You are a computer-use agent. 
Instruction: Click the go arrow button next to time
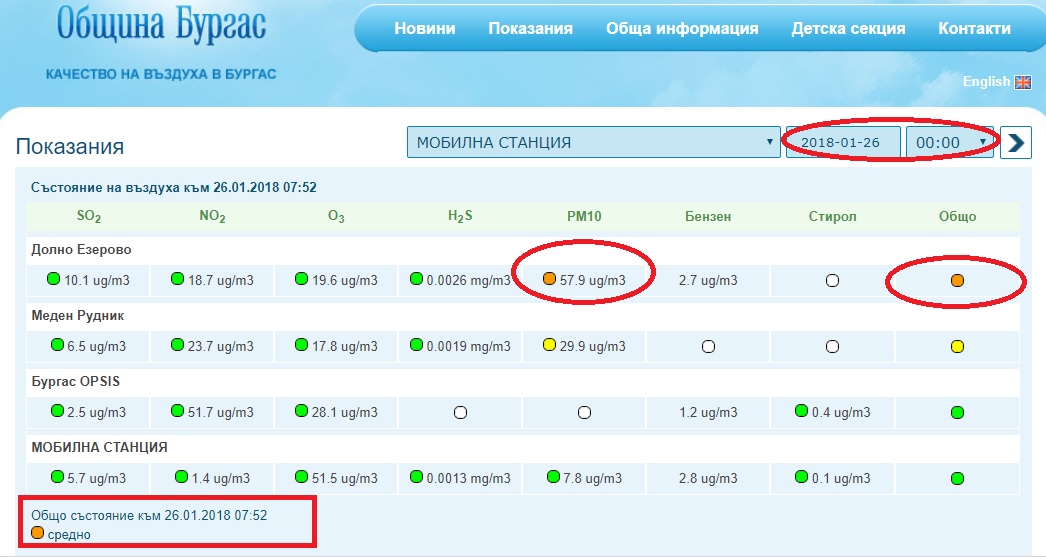pos(1016,142)
